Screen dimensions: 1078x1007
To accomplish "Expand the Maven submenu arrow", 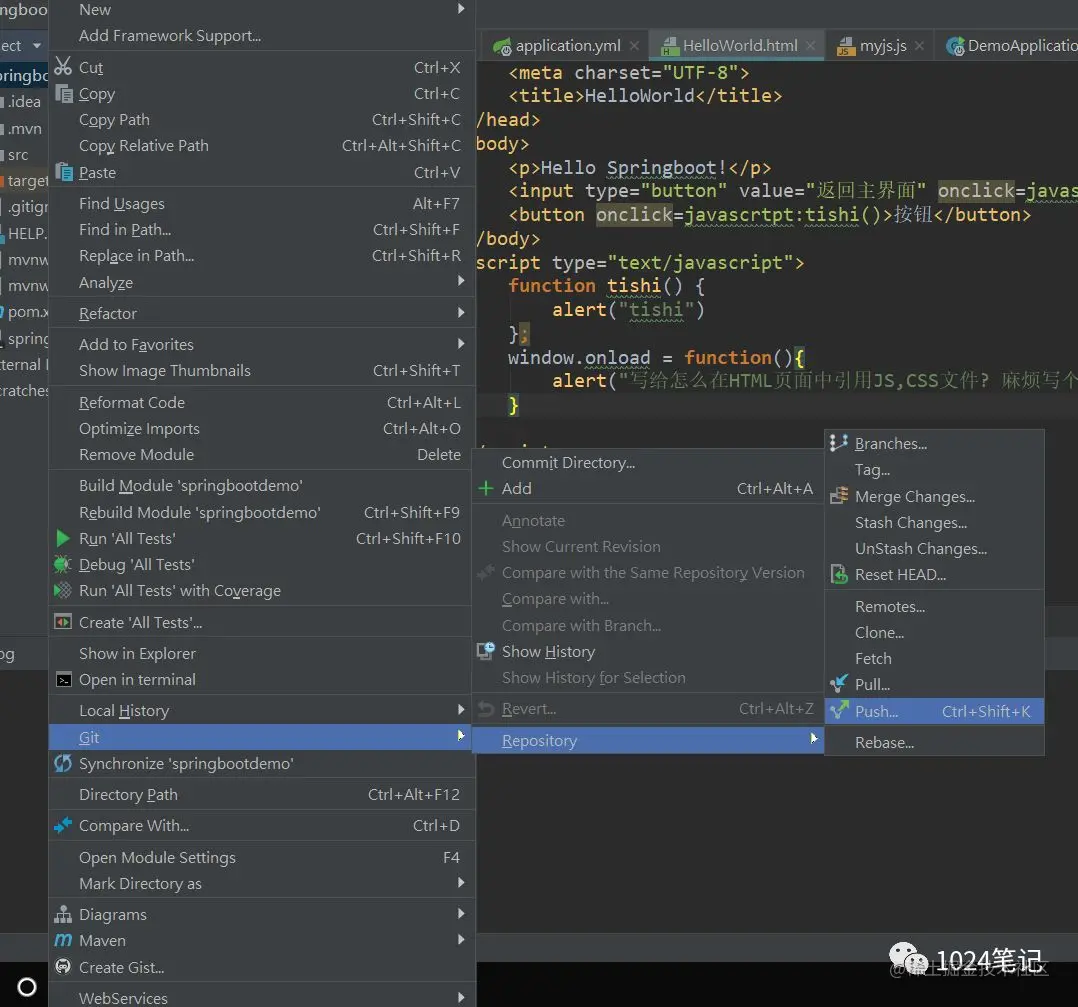I will pos(461,940).
